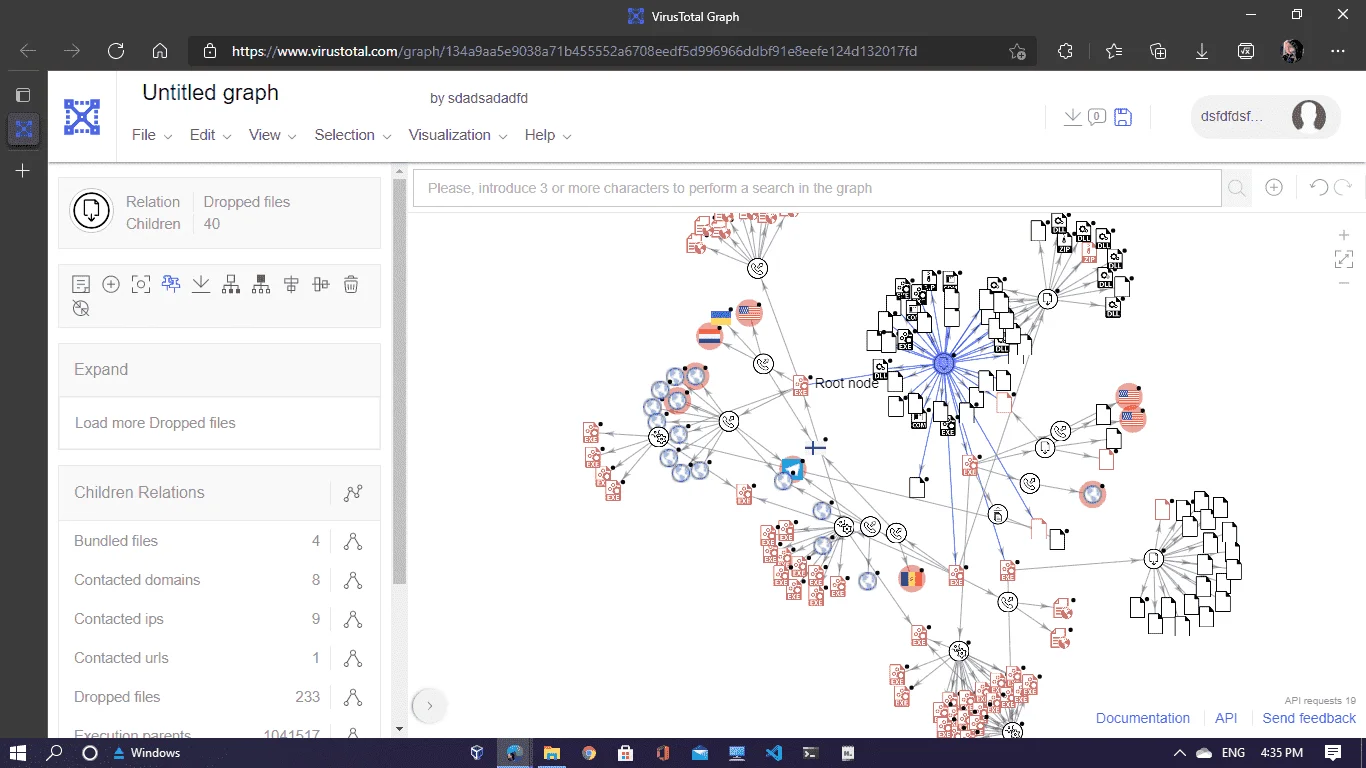Click the fit-to-screen expand icon
This screenshot has width=1366, height=768.
click(1344, 259)
